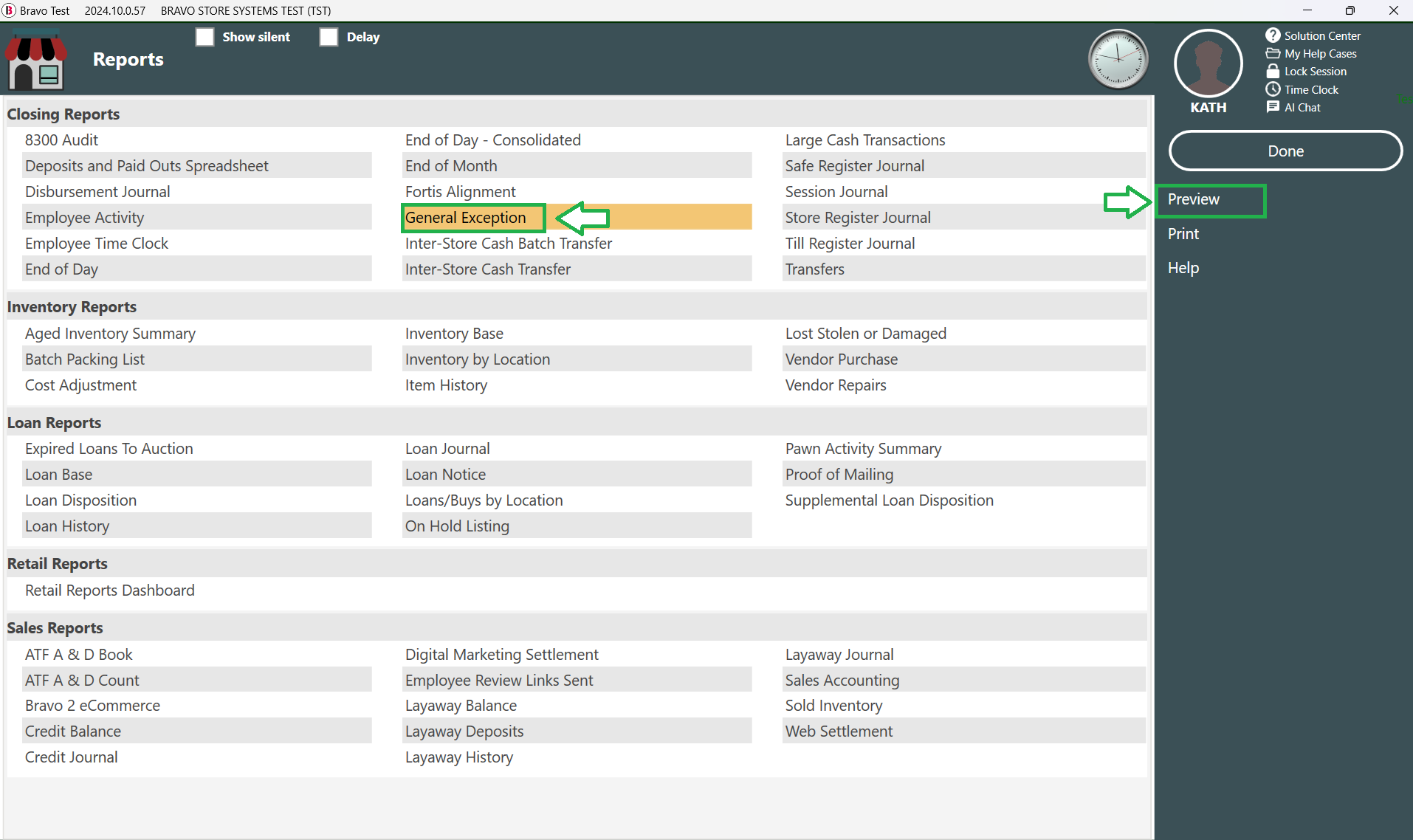Select the Till Register Journal

point(964,243)
